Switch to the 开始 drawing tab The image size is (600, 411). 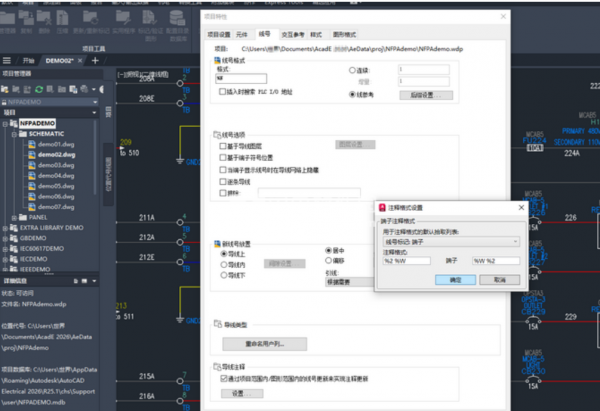[28, 61]
